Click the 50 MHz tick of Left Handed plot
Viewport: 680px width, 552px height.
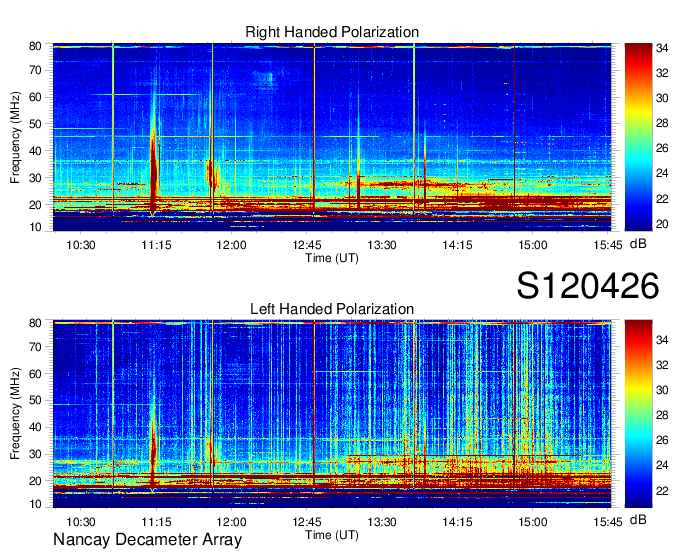(35, 400)
